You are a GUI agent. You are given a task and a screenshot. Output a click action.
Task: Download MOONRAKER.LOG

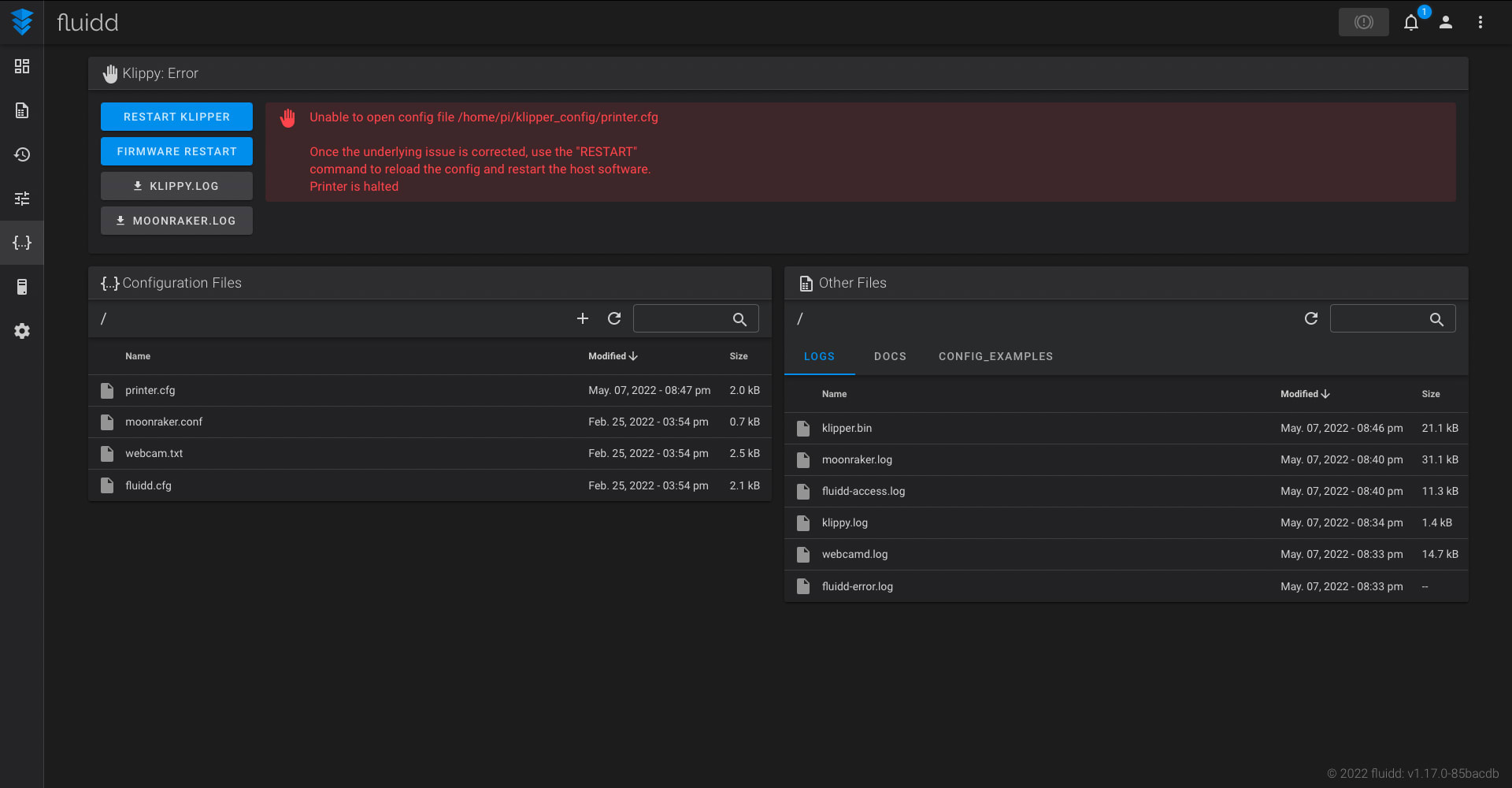(x=176, y=221)
